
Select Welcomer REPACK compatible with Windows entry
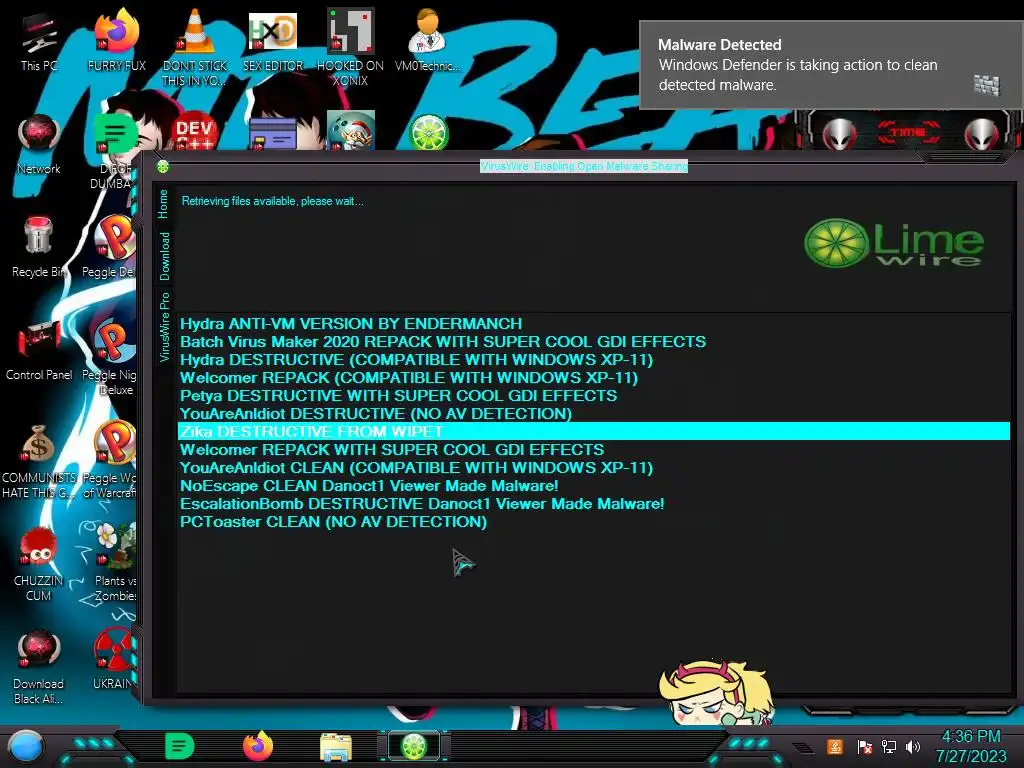(x=594, y=377)
